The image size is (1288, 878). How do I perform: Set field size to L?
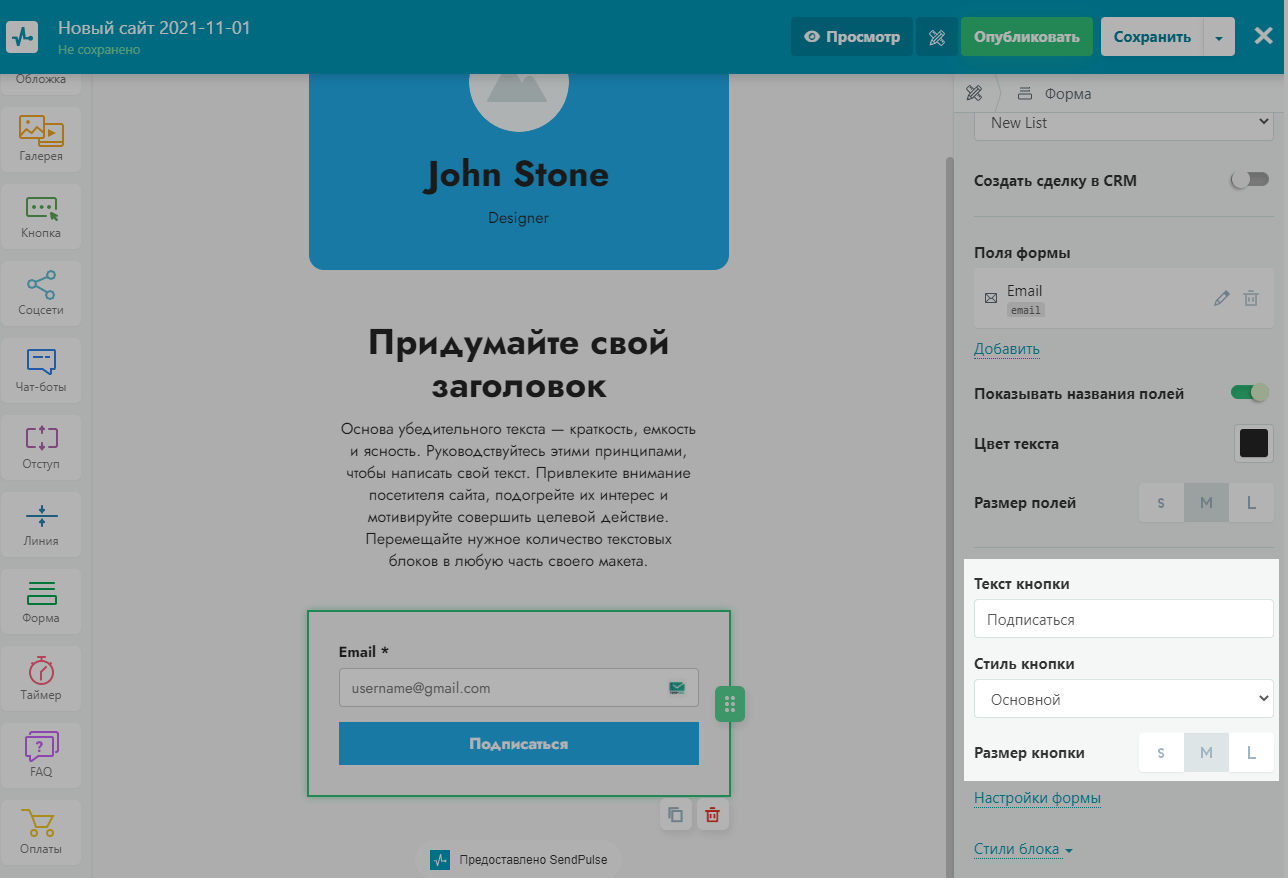click(1251, 503)
